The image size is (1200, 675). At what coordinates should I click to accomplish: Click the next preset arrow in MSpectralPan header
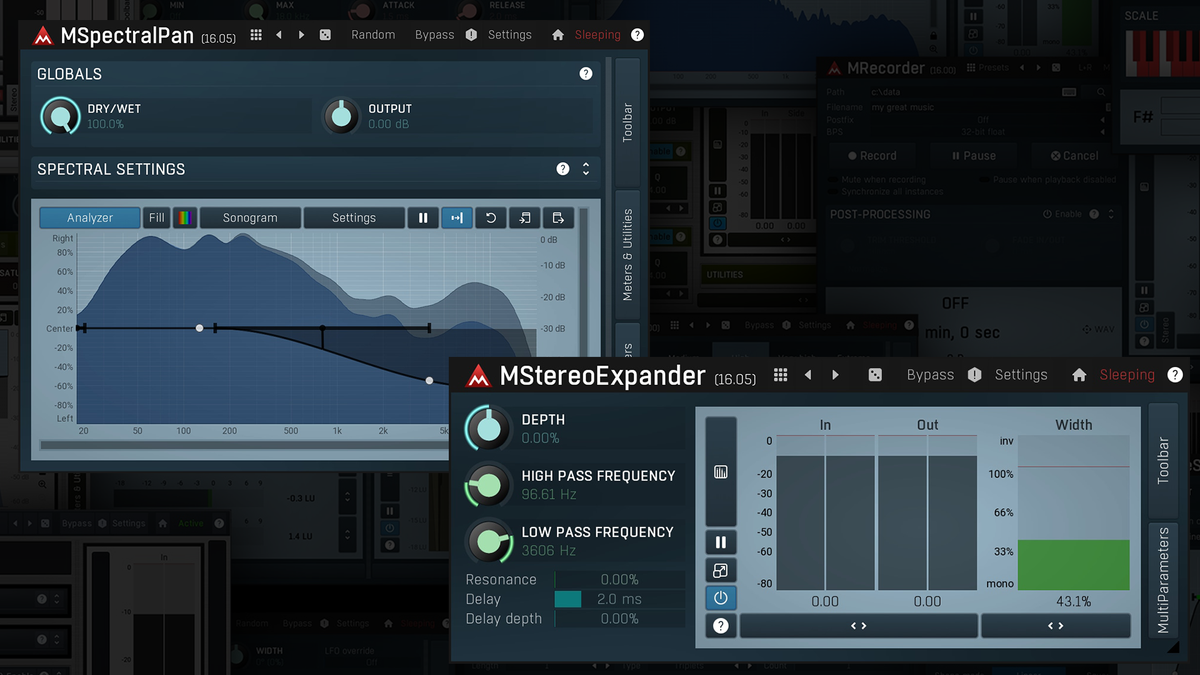(x=300, y=34)
